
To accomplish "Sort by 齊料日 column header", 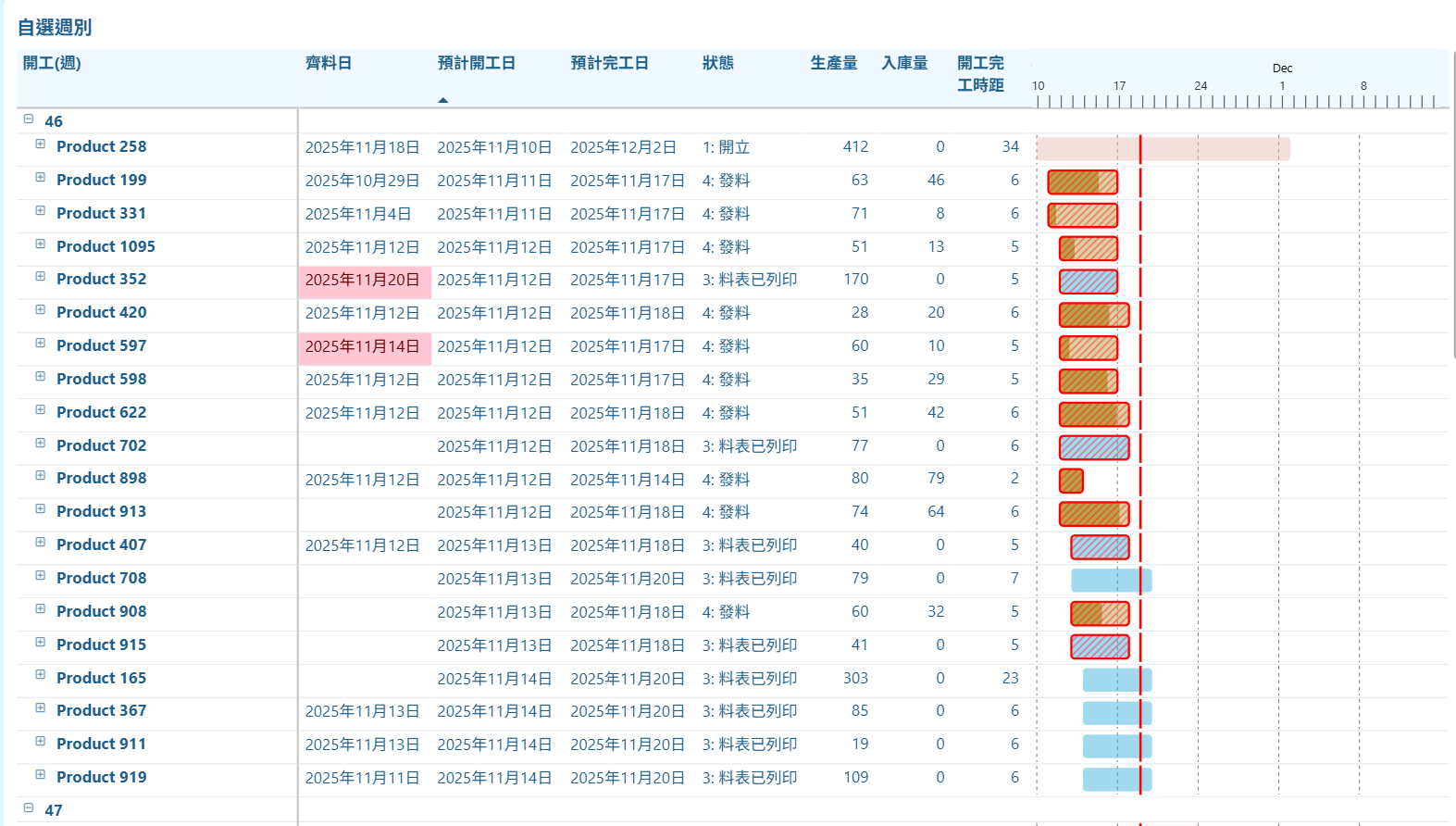I will click(329, 63).
